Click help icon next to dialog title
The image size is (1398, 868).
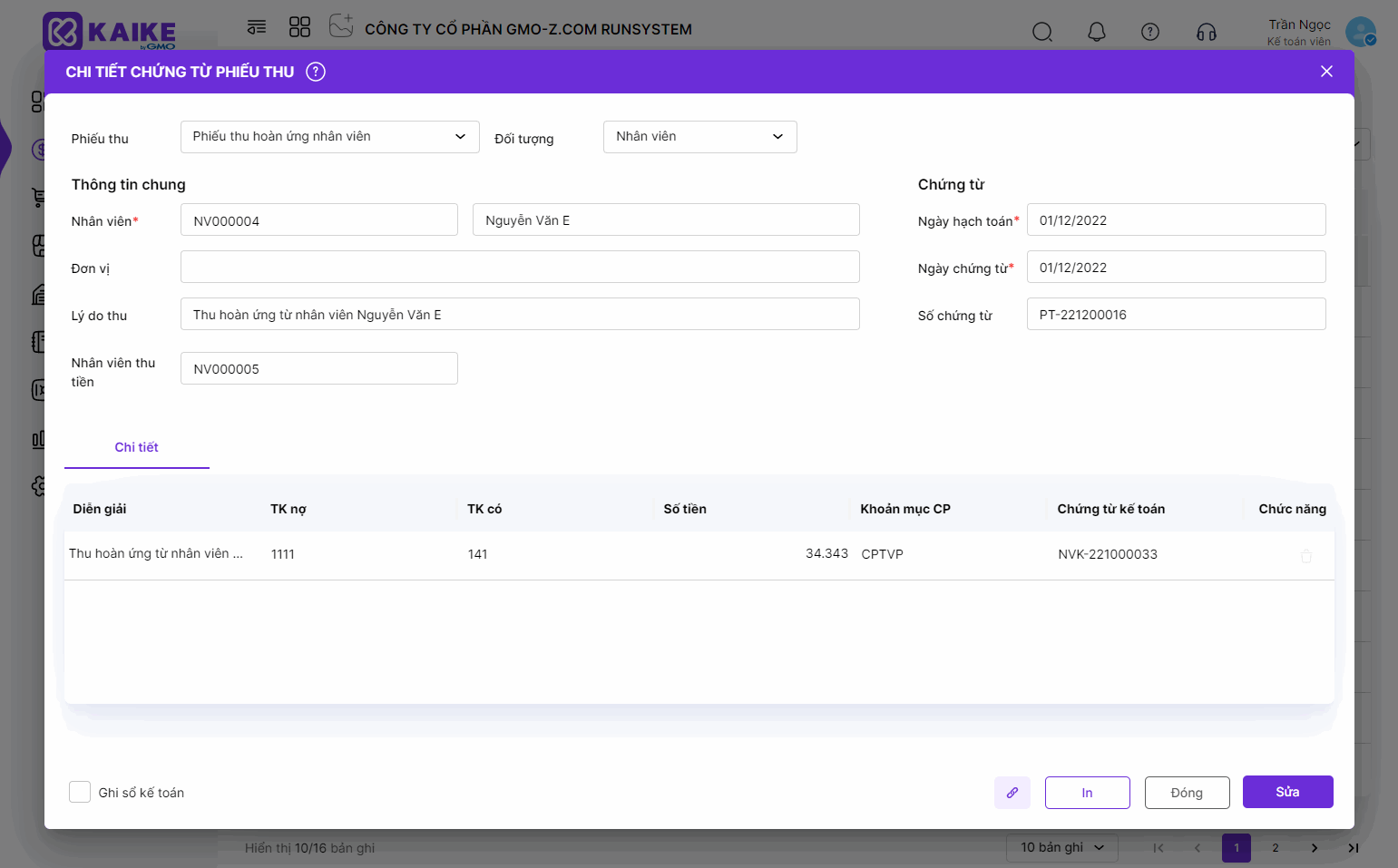tap(316, 72)
